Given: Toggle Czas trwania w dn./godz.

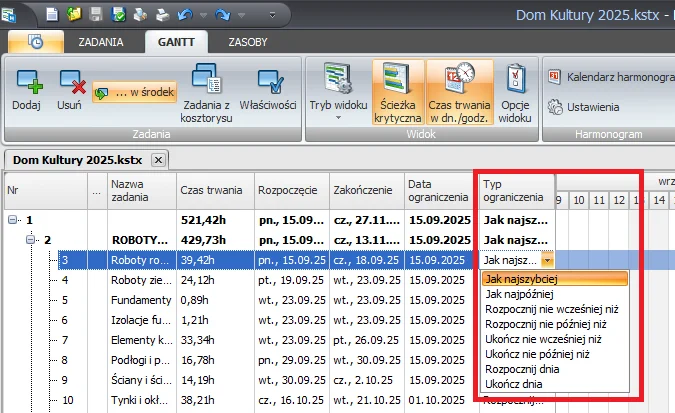Looking at the screenshot, I should [454, 92].
